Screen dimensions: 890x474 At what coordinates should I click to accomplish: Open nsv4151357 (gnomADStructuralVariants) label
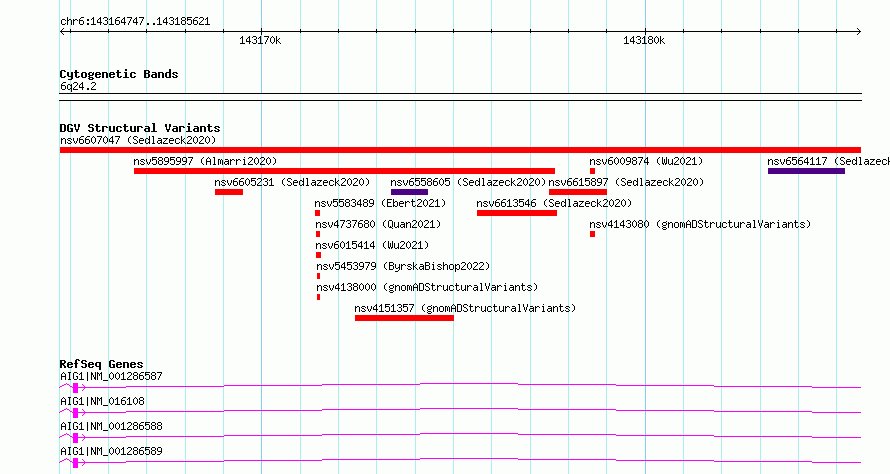(x=465, y=308)
